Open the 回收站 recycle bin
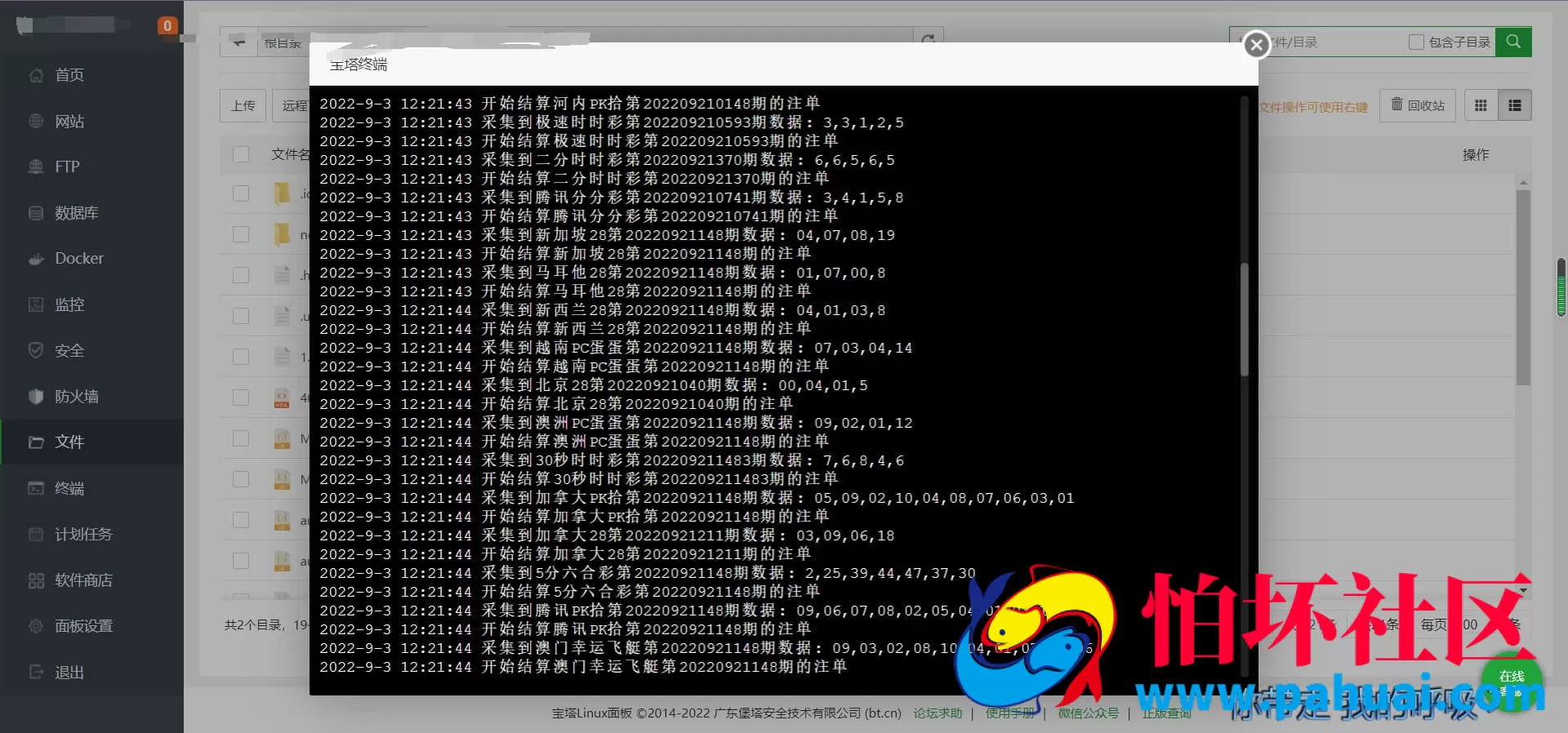1568x733 pixels. click(x=1418, y=105)
